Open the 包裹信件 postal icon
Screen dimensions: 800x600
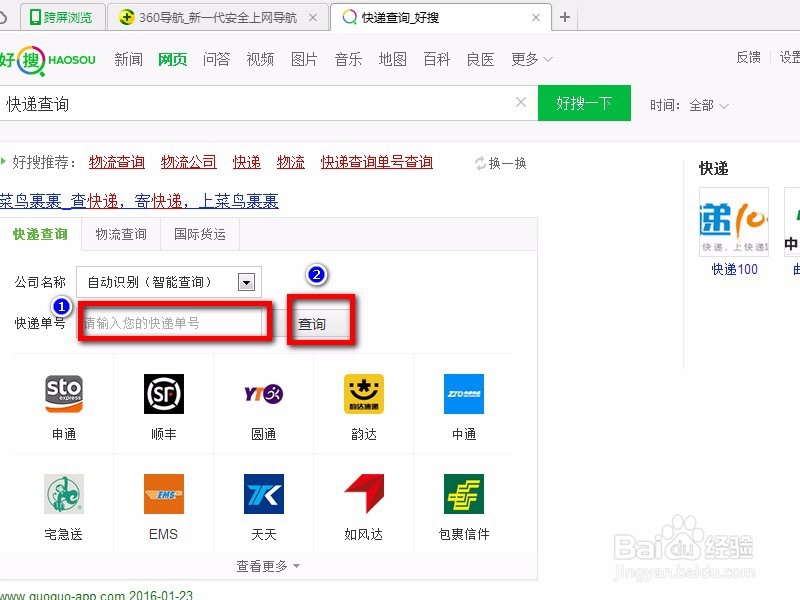point(464,494)
